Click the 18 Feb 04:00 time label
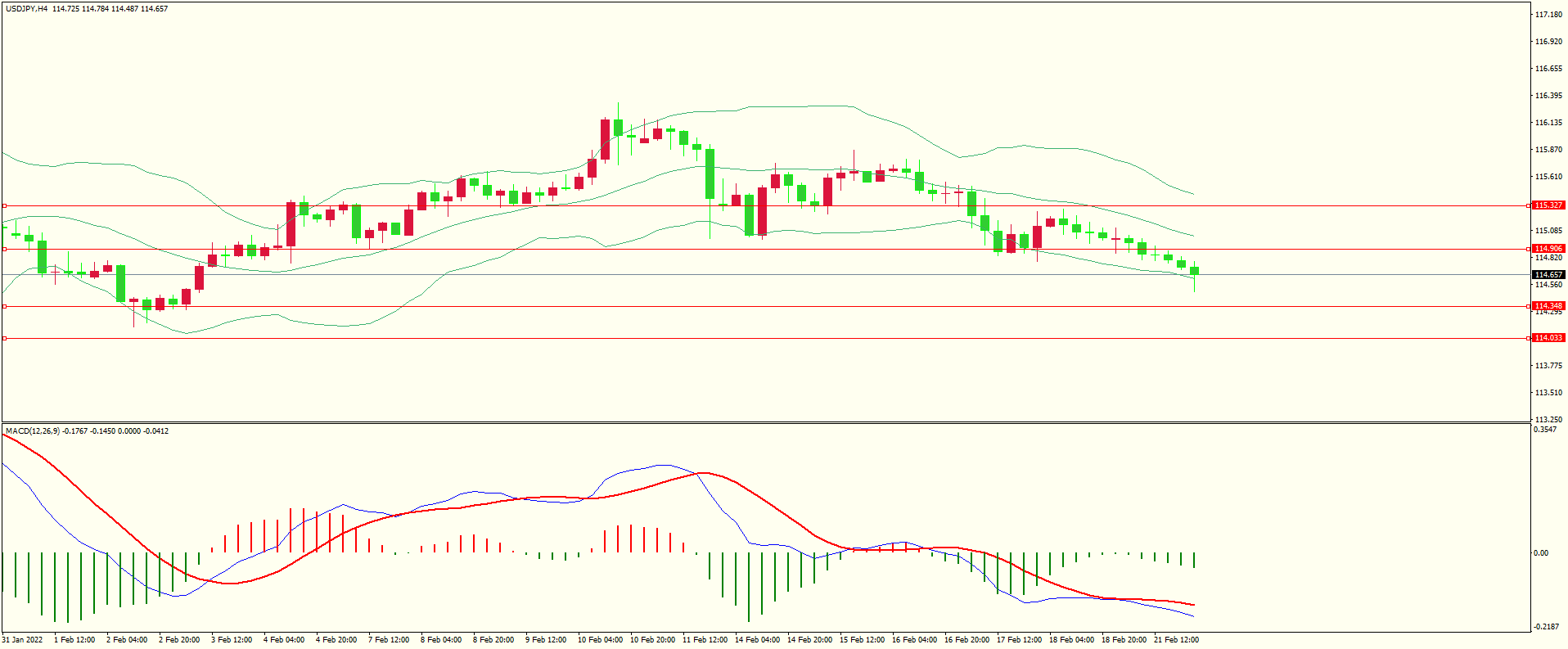Viewport: 1568px width, 649px height. tap(1071, 640)
